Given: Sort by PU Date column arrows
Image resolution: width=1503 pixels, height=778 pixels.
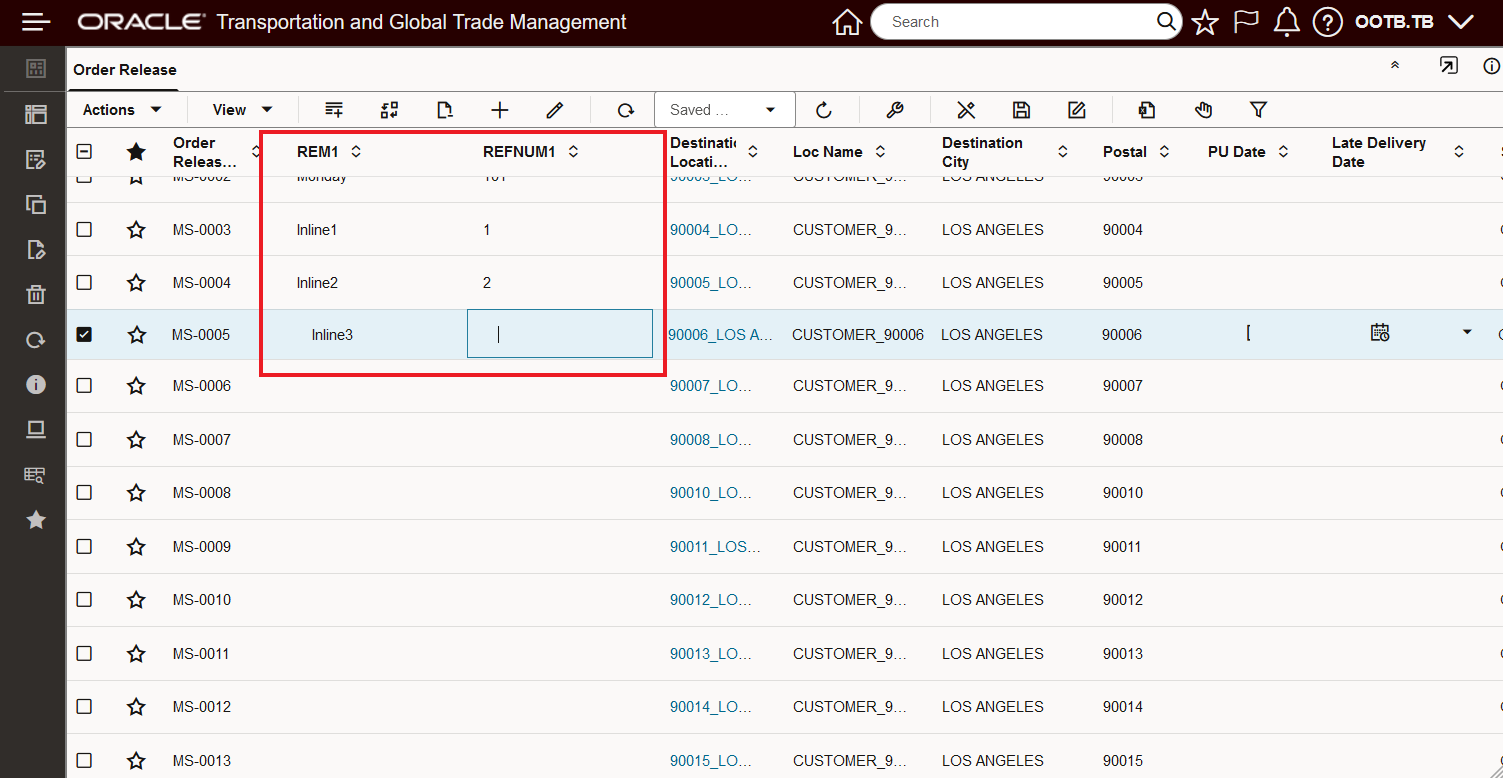Looking at the screenshot, I should [x=1283, y=152].
